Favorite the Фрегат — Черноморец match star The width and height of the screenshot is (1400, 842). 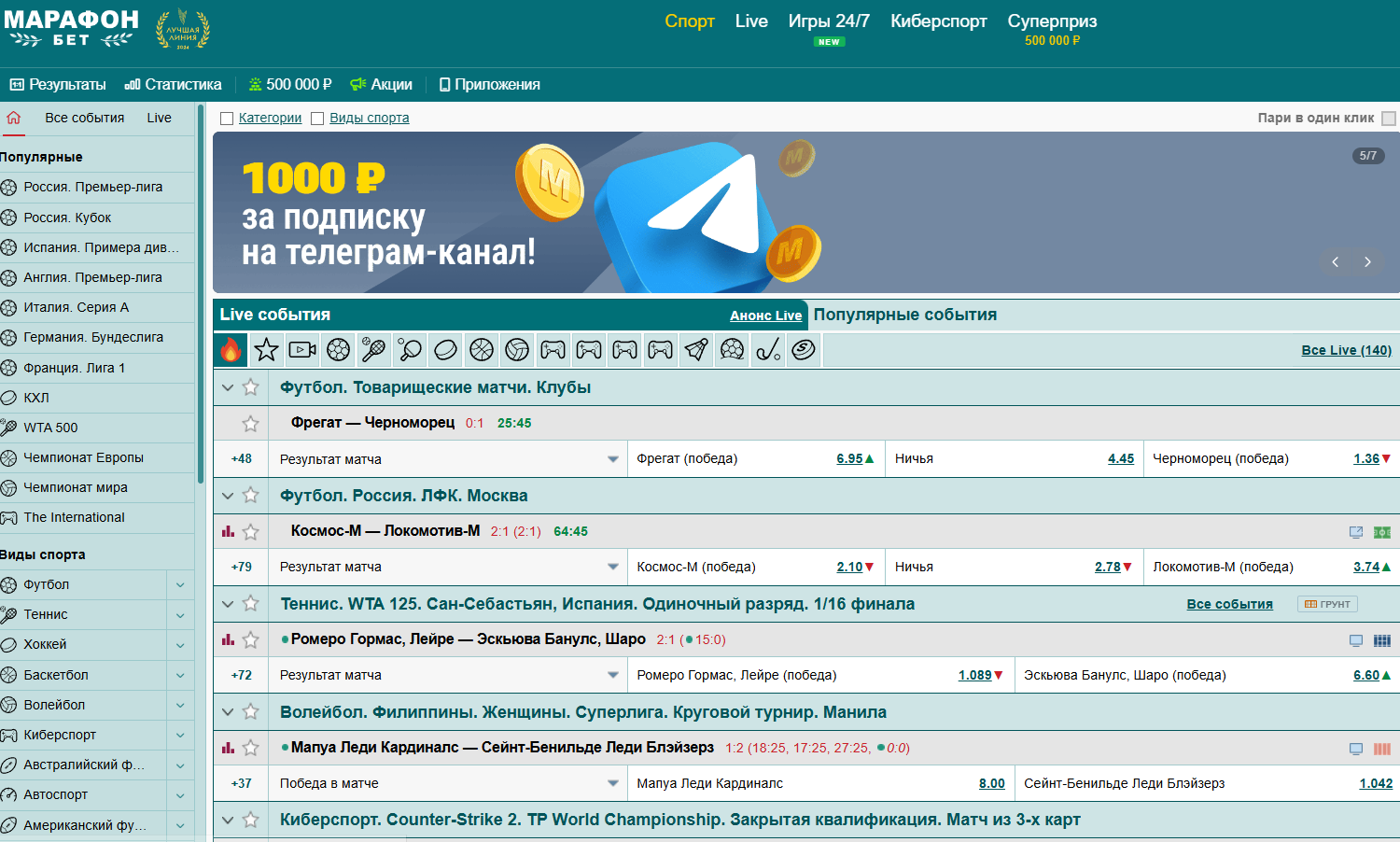(x=250, y=424)
